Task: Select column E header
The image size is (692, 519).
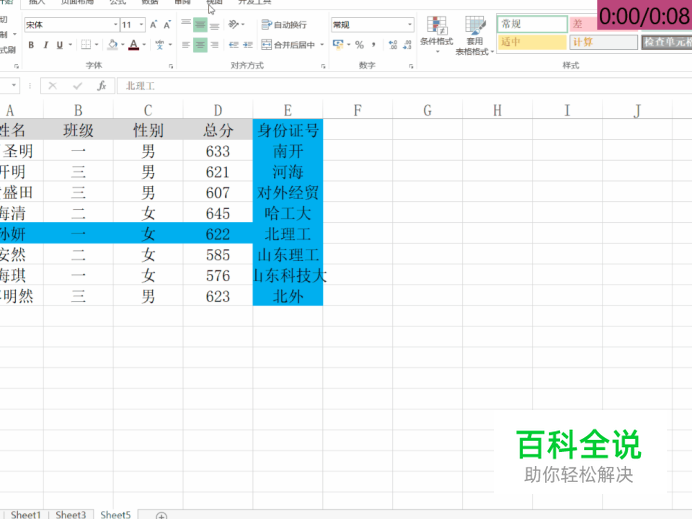Action: 288,110
